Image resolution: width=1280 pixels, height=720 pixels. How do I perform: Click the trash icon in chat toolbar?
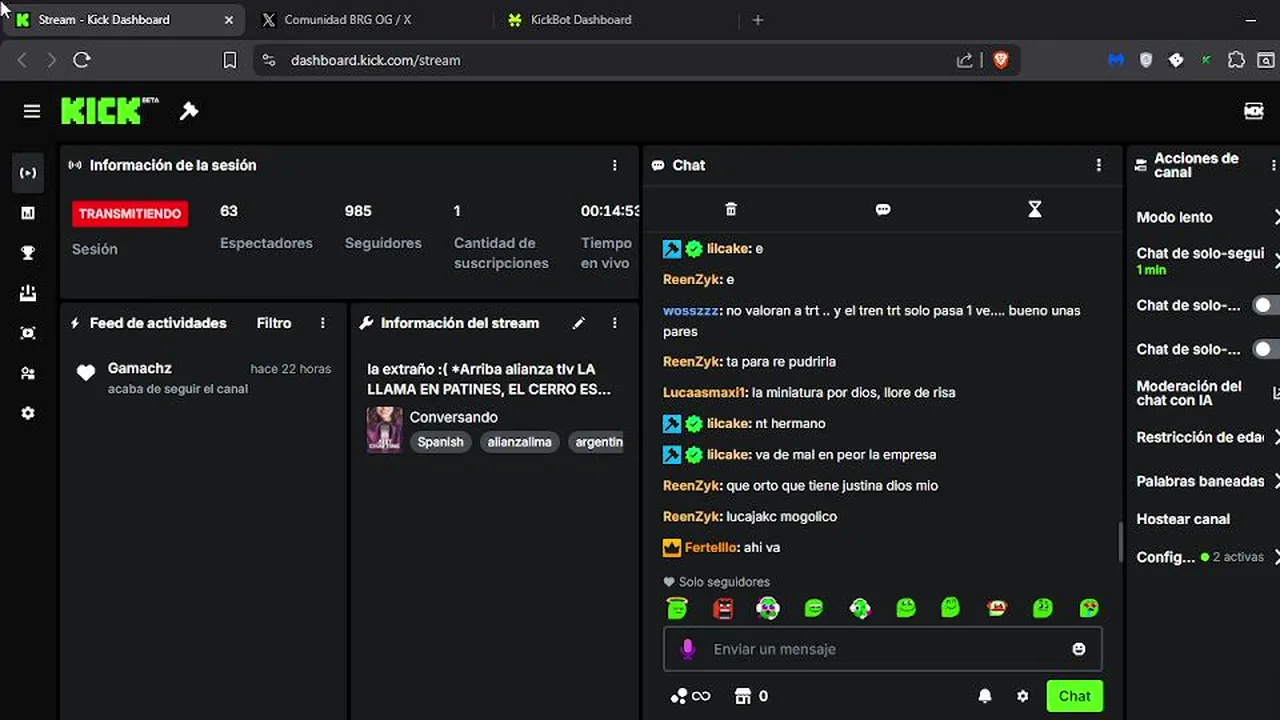click(731, 209)
